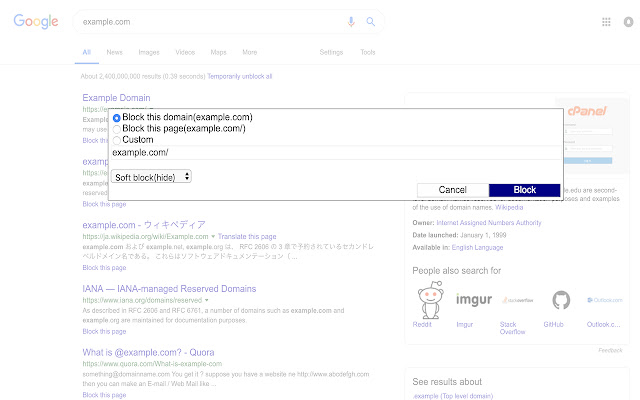640x400 pixels.
Task: Click Date launched: January 1, 1999 text
Action: point(459,235)
